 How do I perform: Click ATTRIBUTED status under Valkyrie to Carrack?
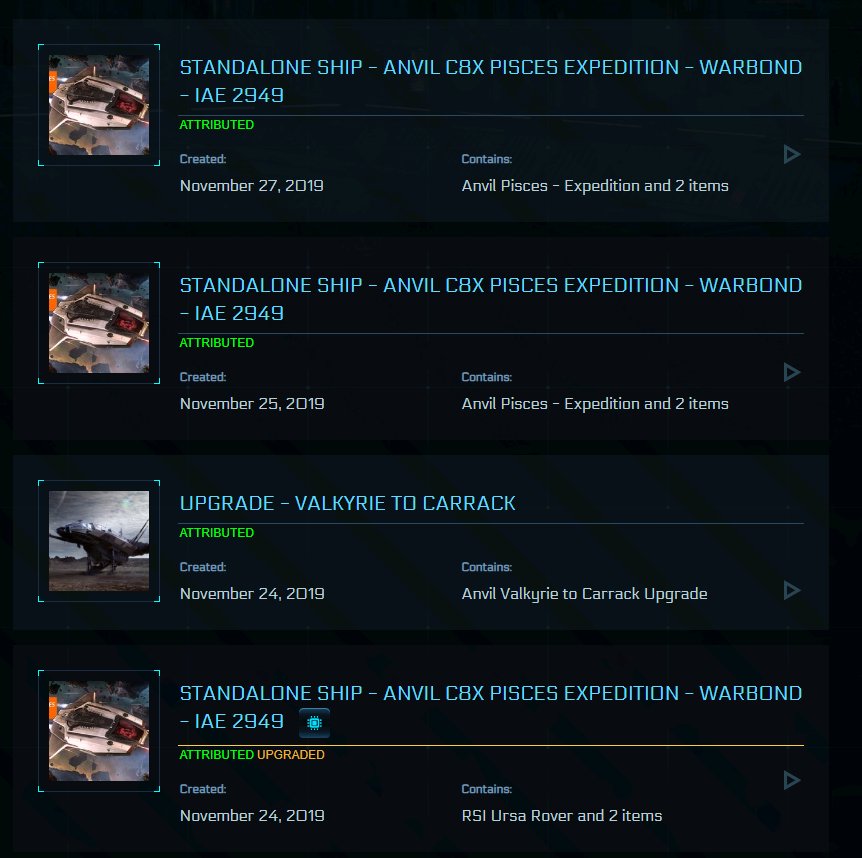(217, 533)
